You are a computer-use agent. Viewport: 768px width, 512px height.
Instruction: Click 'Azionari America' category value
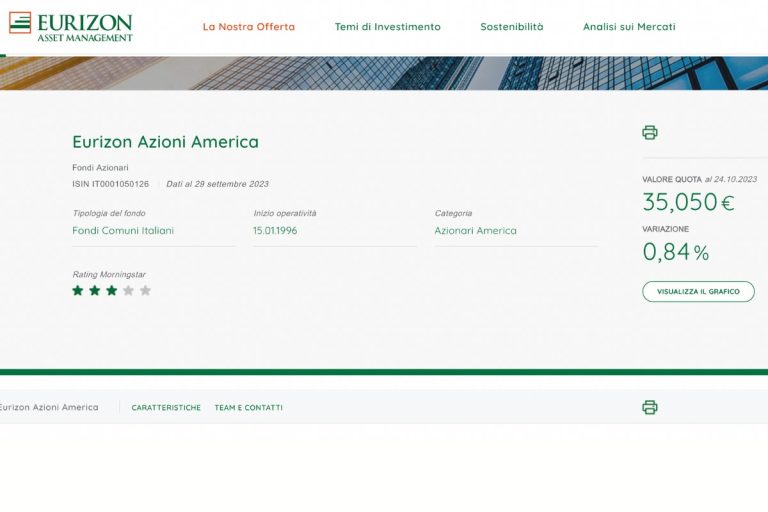click(476, 230)
